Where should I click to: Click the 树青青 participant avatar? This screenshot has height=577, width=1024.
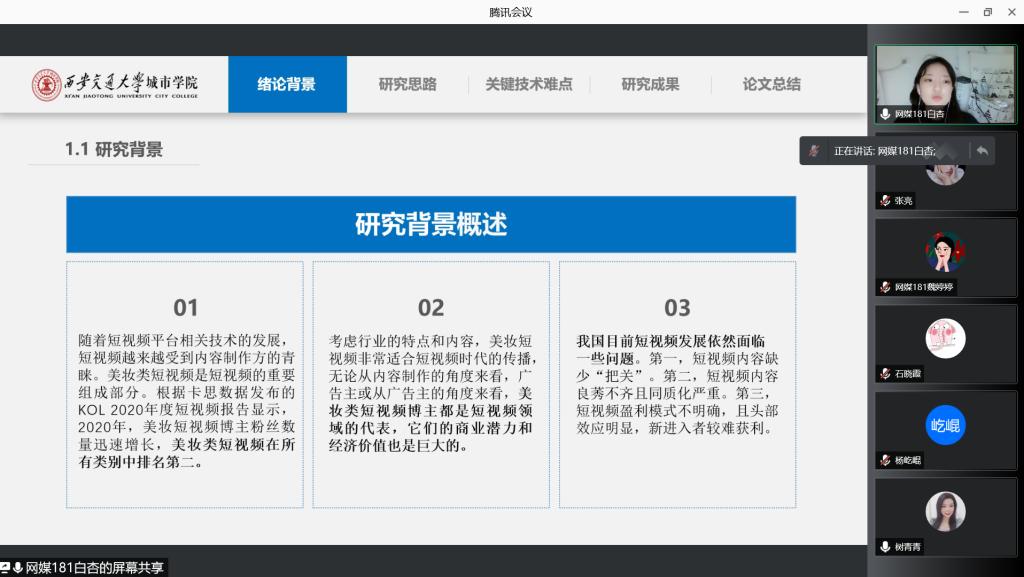pyautogui.click(x=945, y=511)
